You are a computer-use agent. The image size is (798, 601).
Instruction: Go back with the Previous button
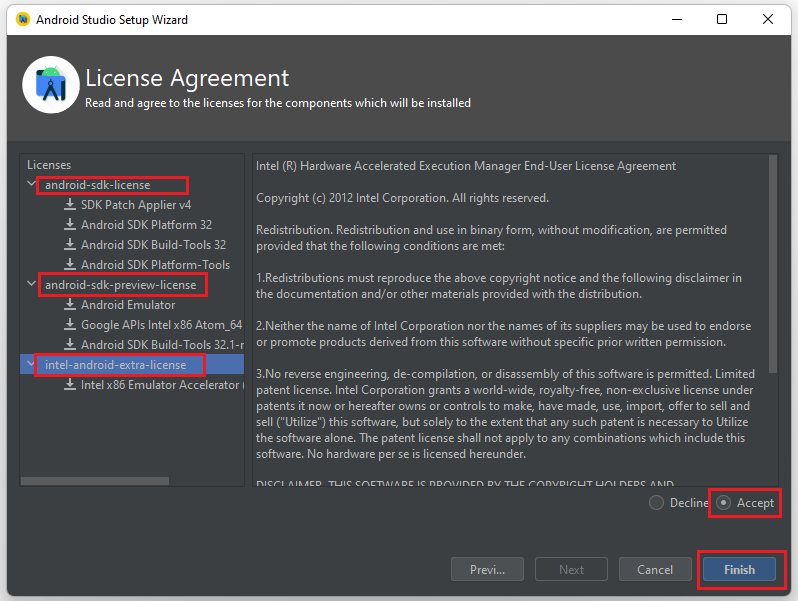coord(487,569)
